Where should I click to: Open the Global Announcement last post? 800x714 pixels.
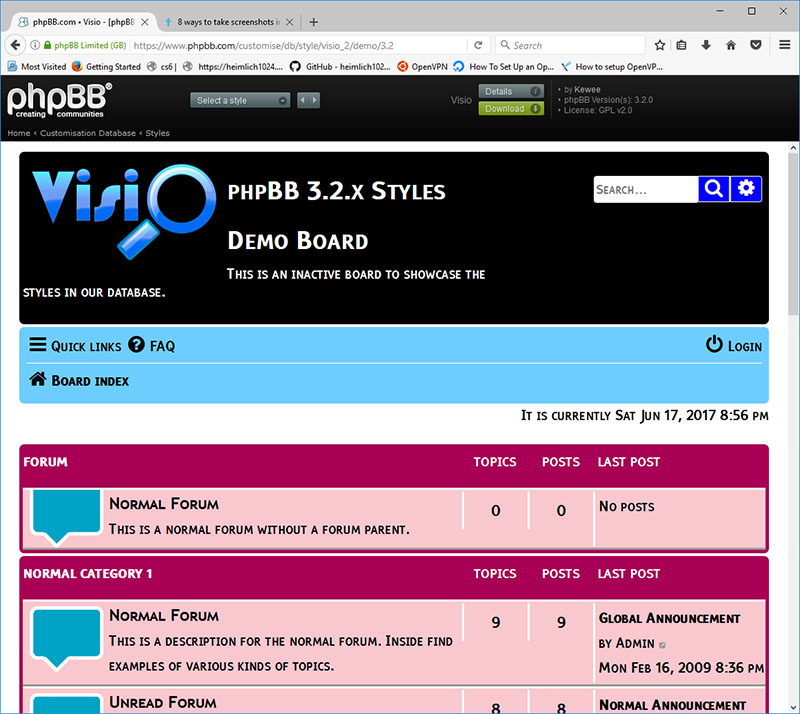(x=669, y=619)
